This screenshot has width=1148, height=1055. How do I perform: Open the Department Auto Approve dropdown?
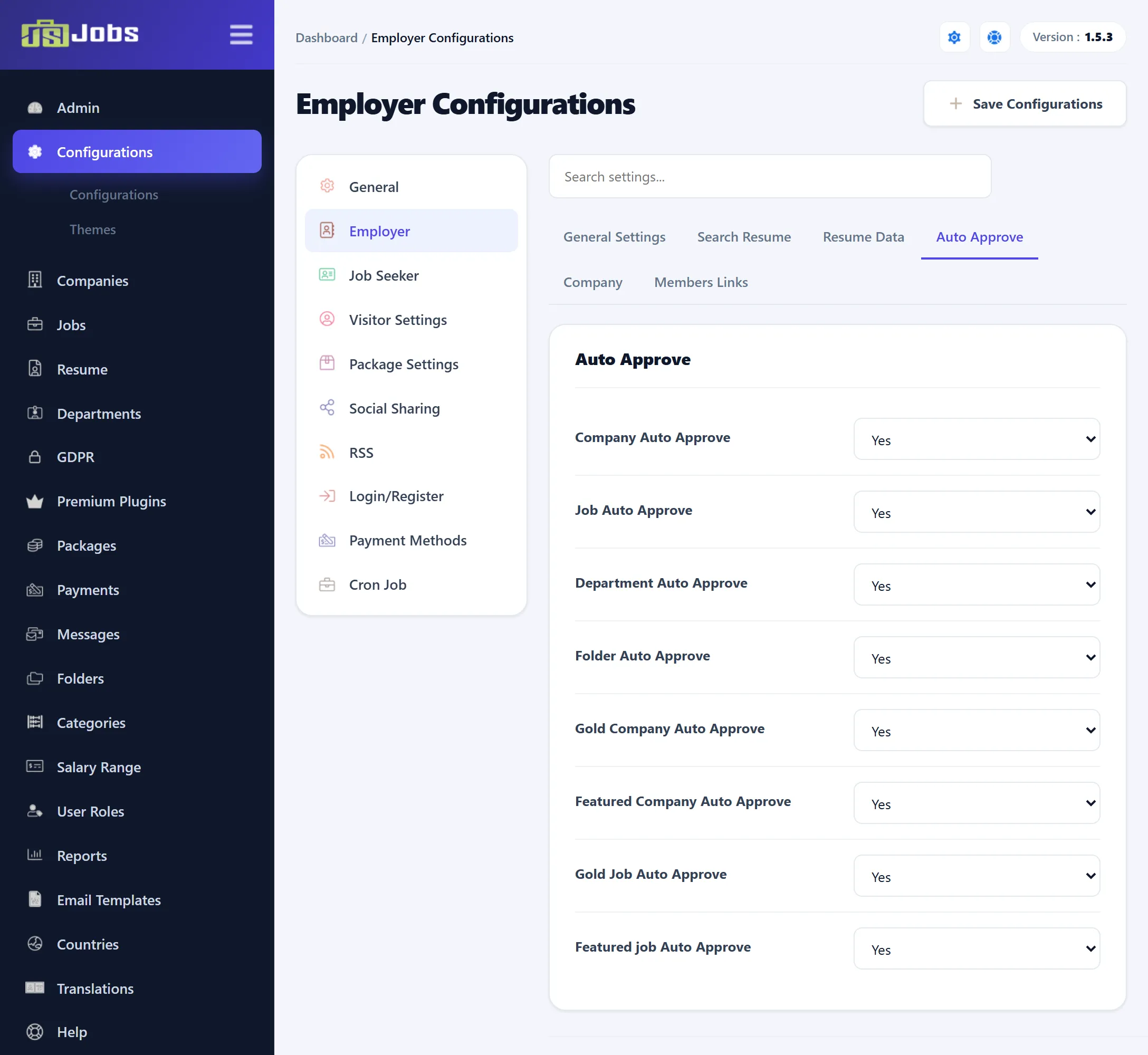click(x=976, y=584)
